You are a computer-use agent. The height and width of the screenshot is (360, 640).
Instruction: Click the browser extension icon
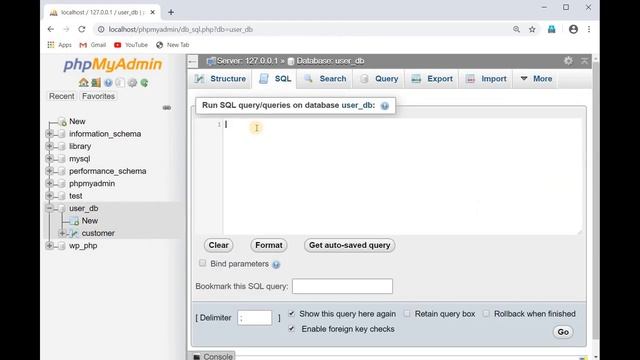[551, 29]
